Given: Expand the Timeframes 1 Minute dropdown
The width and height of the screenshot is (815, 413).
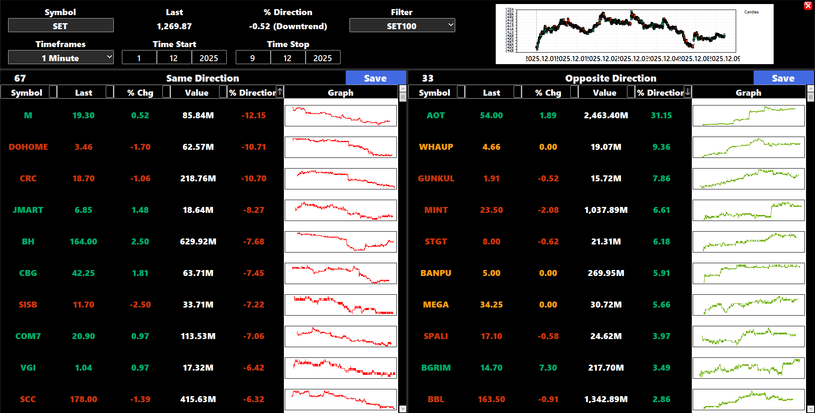Looking at the screenshot, I should tap(62, 58).
